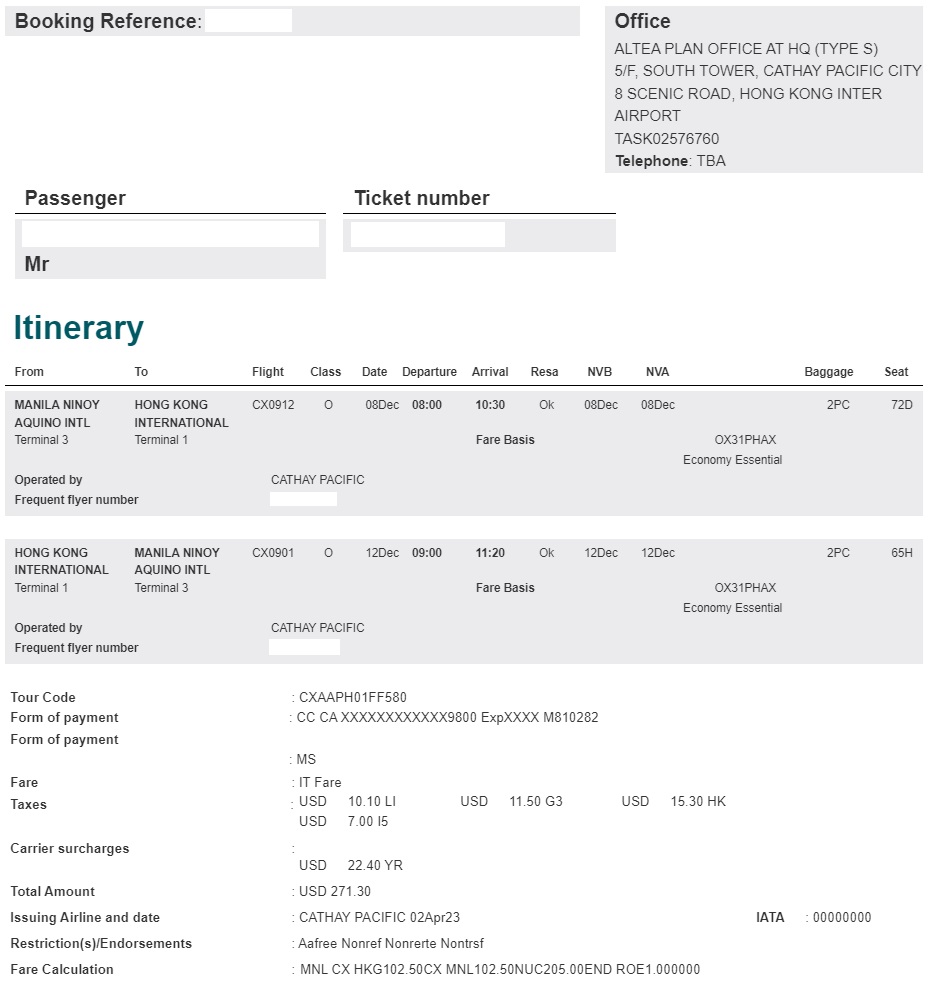
Task: Select flight number CX0901
Action: 273,553
